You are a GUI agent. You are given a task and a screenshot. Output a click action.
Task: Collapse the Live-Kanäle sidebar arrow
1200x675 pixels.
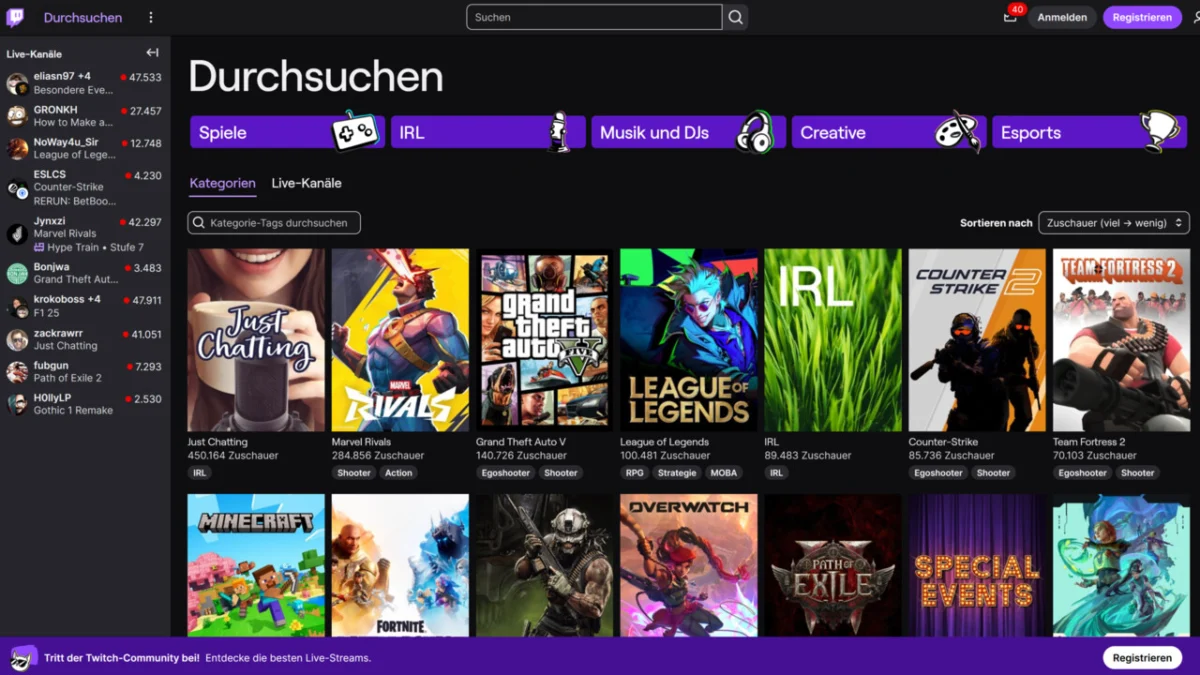pos(153,53)
